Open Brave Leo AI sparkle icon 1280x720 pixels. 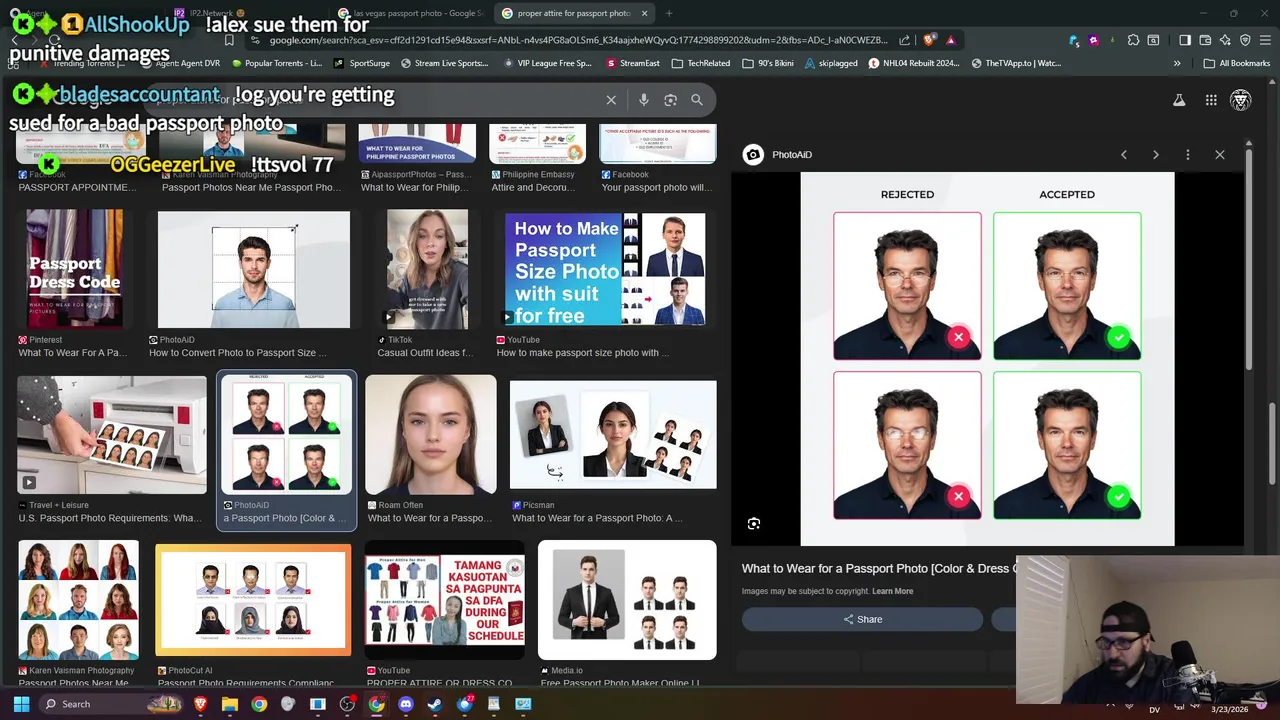click(1225, 40)
